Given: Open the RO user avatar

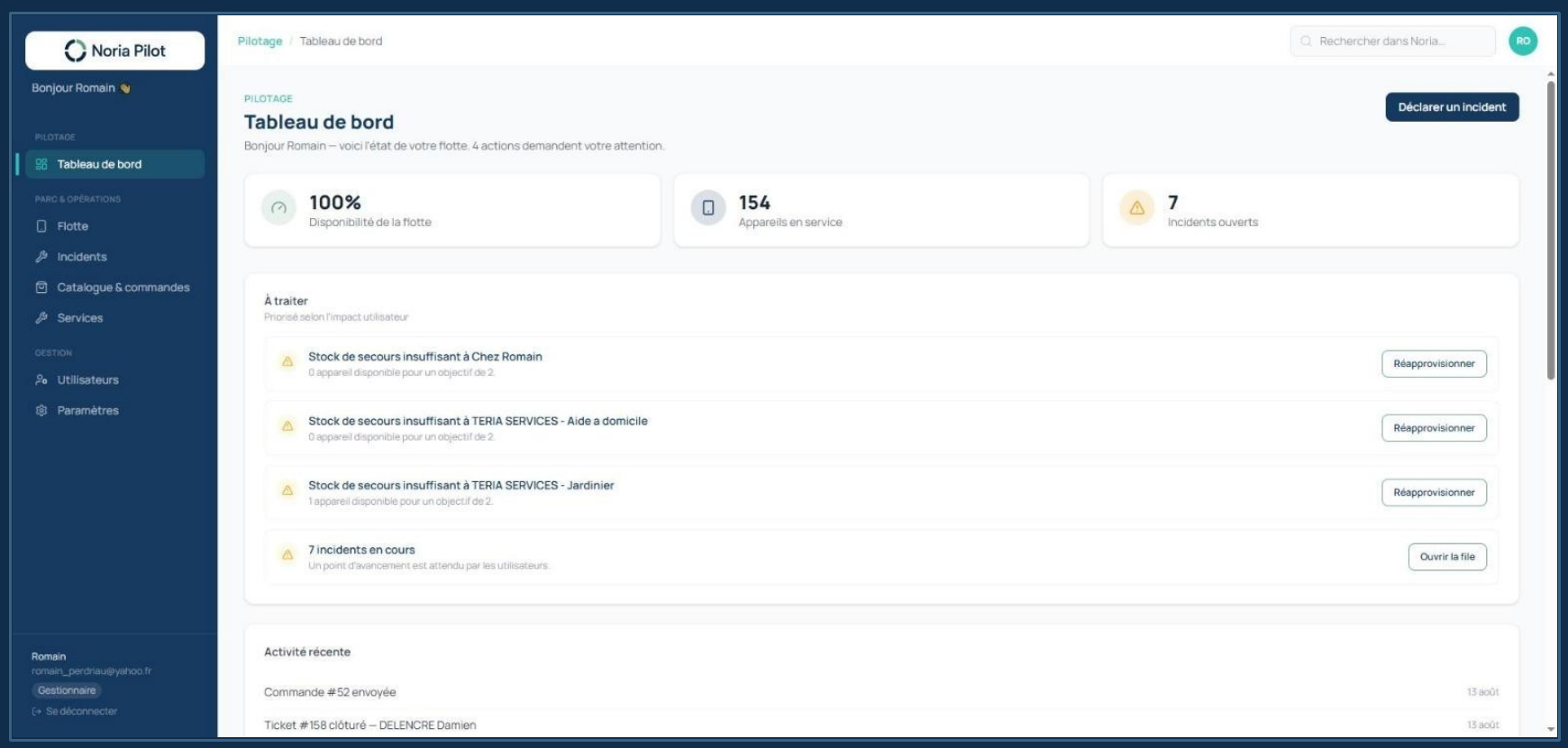Looking at the screenshot, I should point(1523,41).
